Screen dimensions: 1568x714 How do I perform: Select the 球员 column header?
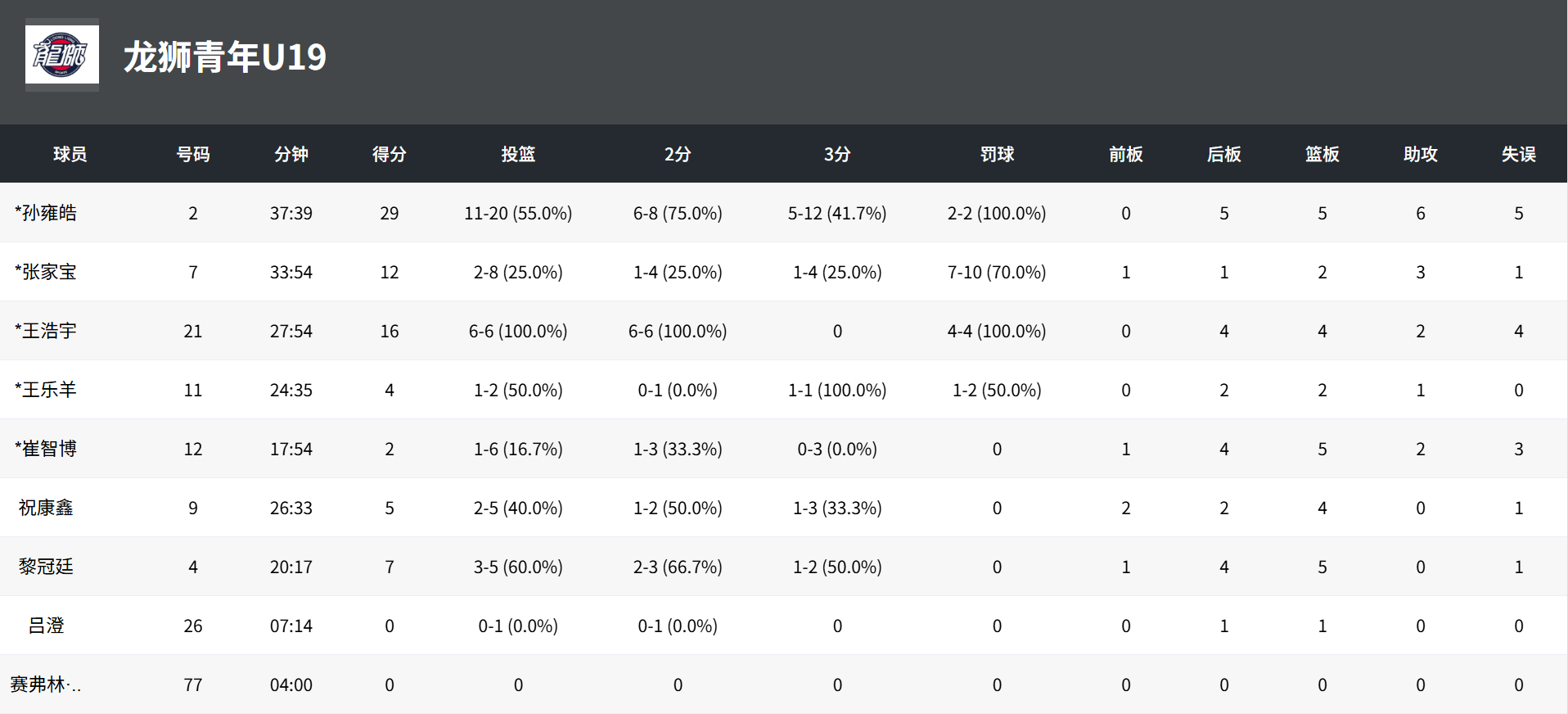(70, 154)
